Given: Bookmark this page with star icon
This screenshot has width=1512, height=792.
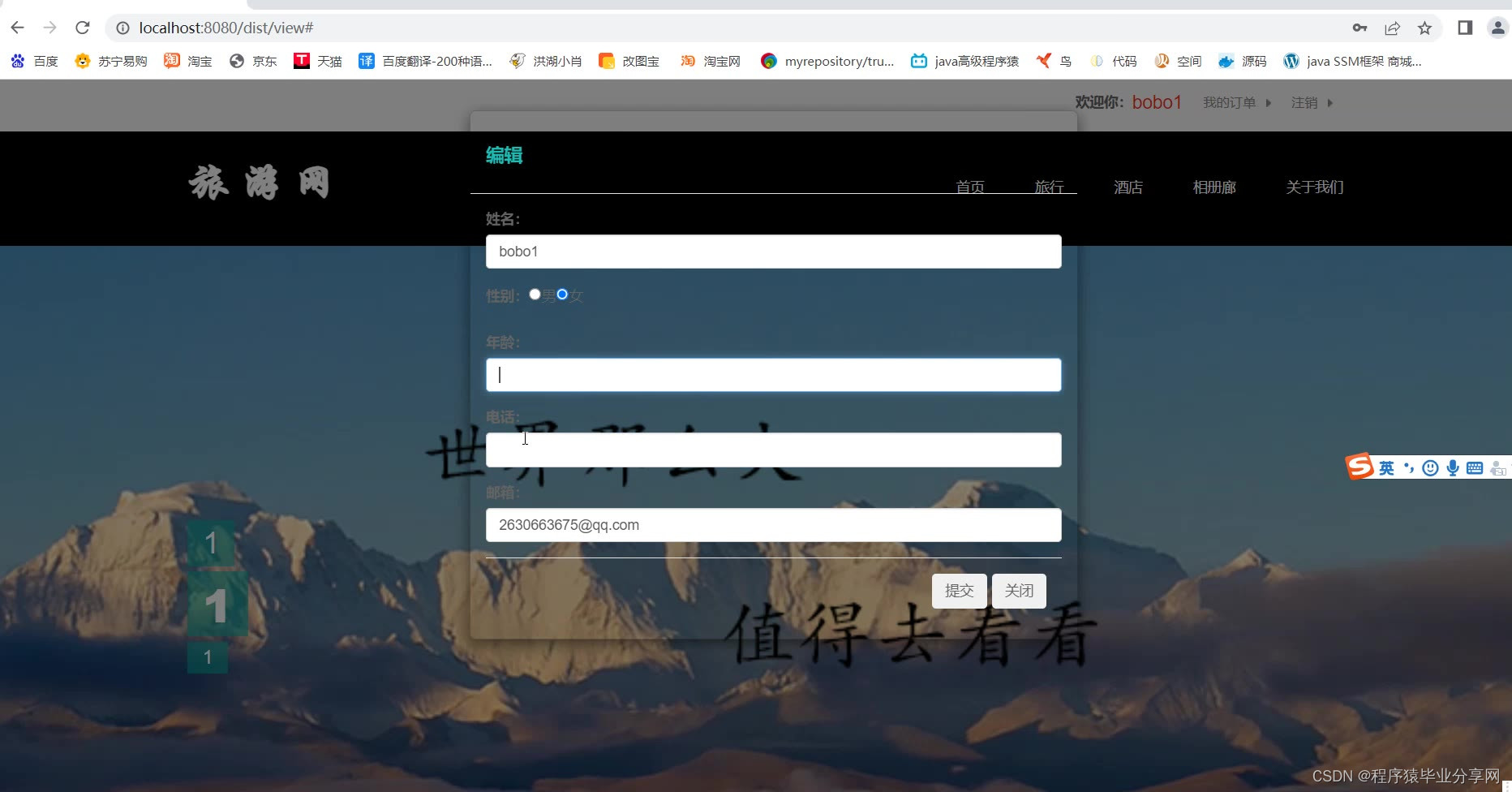Looking at the screenshot, I should click(1424, 28).
